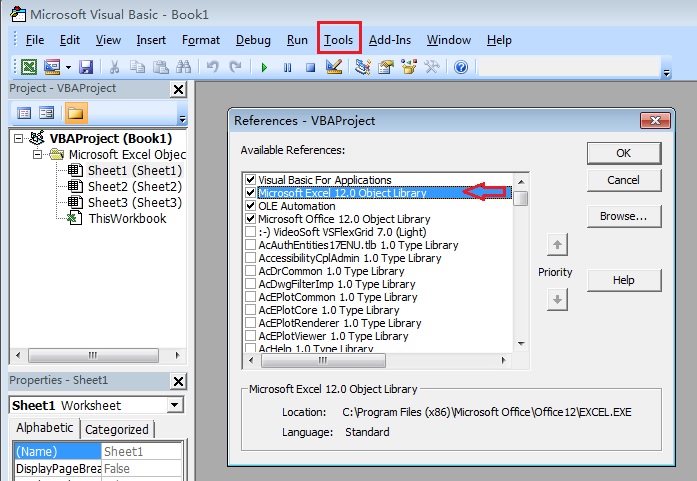The height and width of the screenshot is (481, 697).
Task: Check AcEPlotViewer 1.0 Type Library
Action: coord(250,336)
